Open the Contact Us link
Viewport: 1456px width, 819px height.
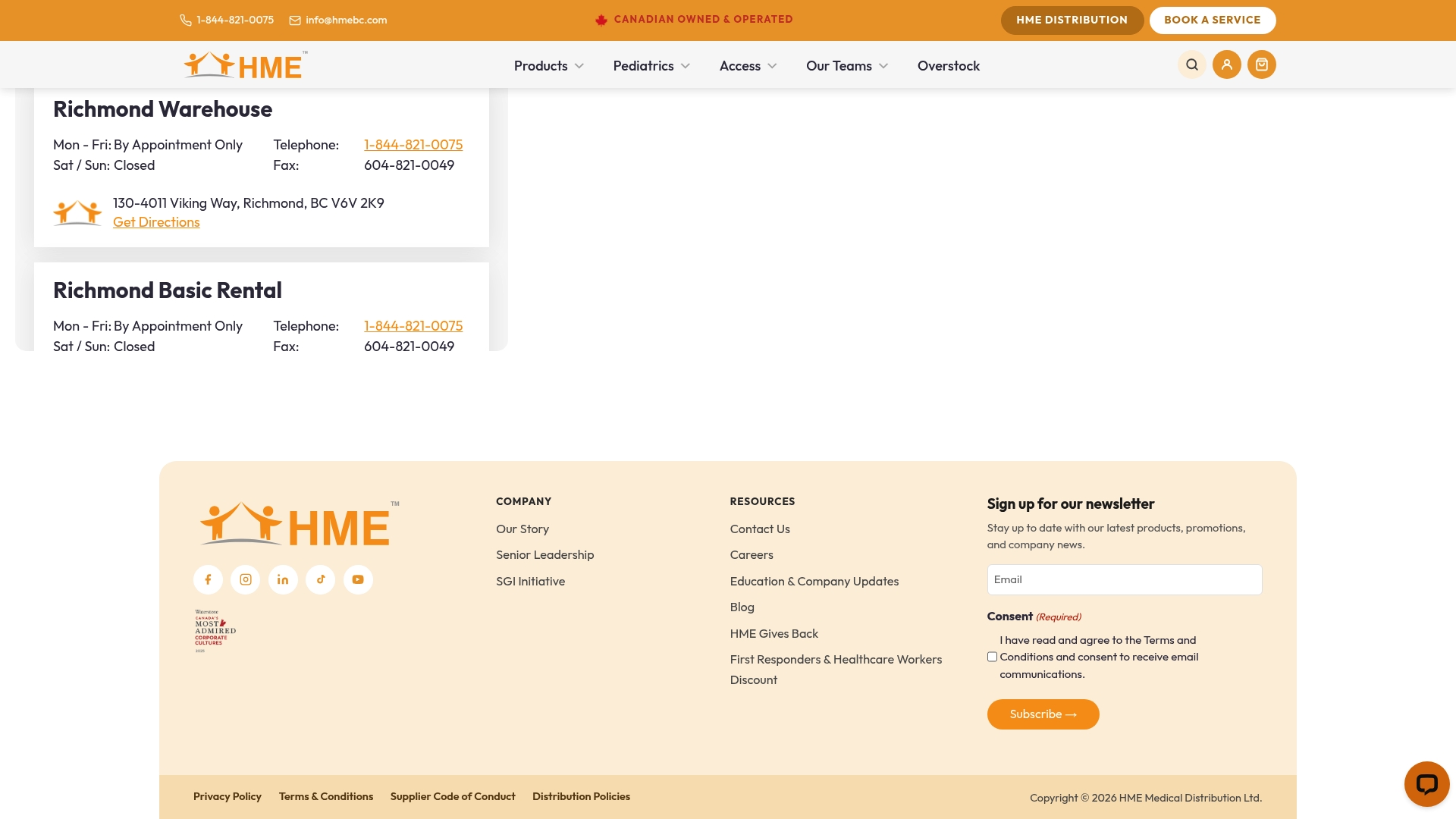pyautogui.click(x=760, y=529)
